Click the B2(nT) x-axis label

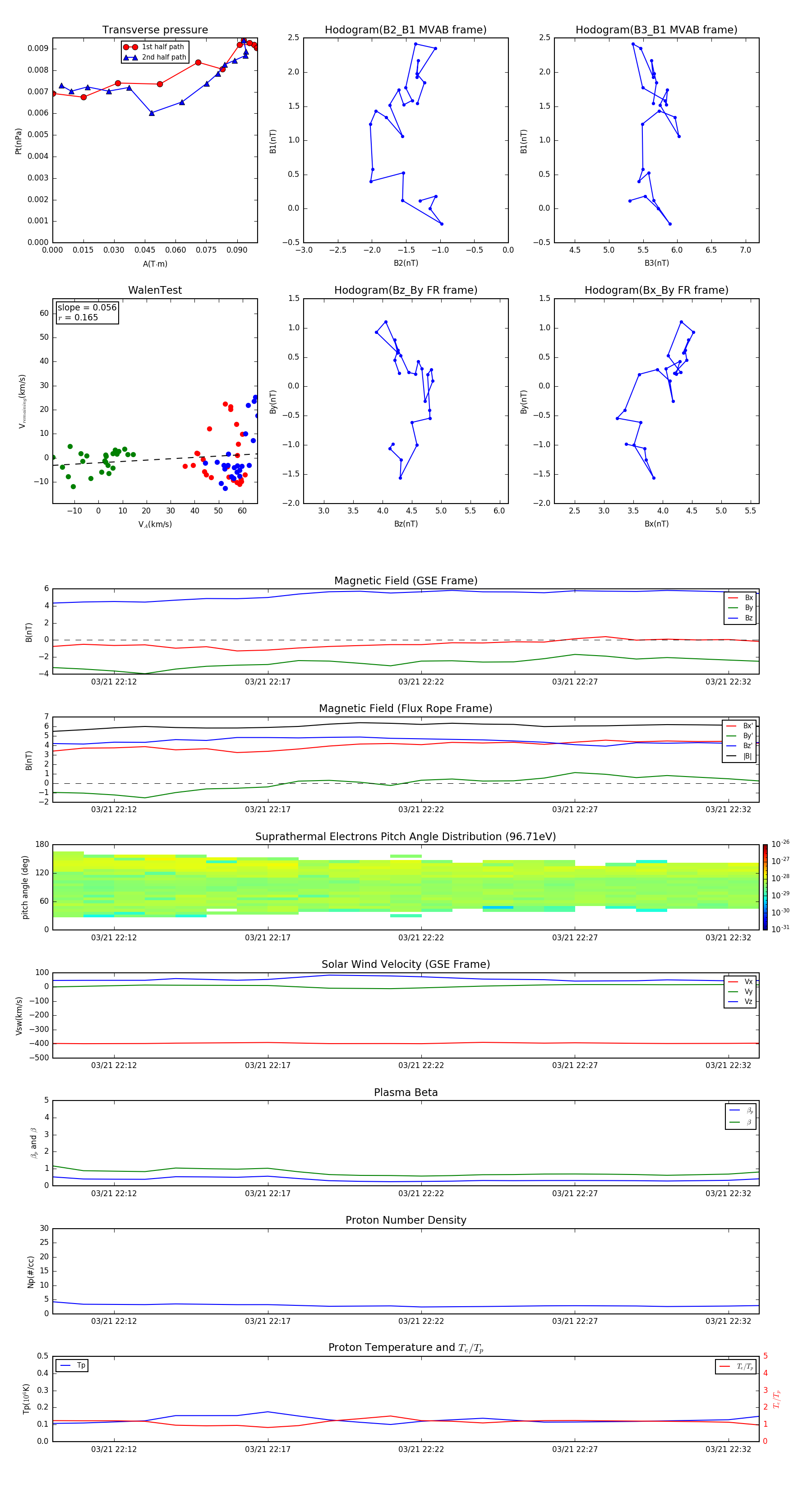tap(406, 263)
